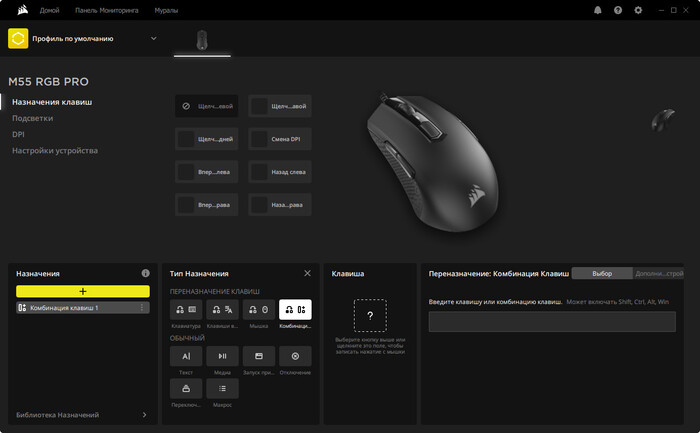
Task: Add new assignment with yellow plus button
Action: (x=83, y=291)
